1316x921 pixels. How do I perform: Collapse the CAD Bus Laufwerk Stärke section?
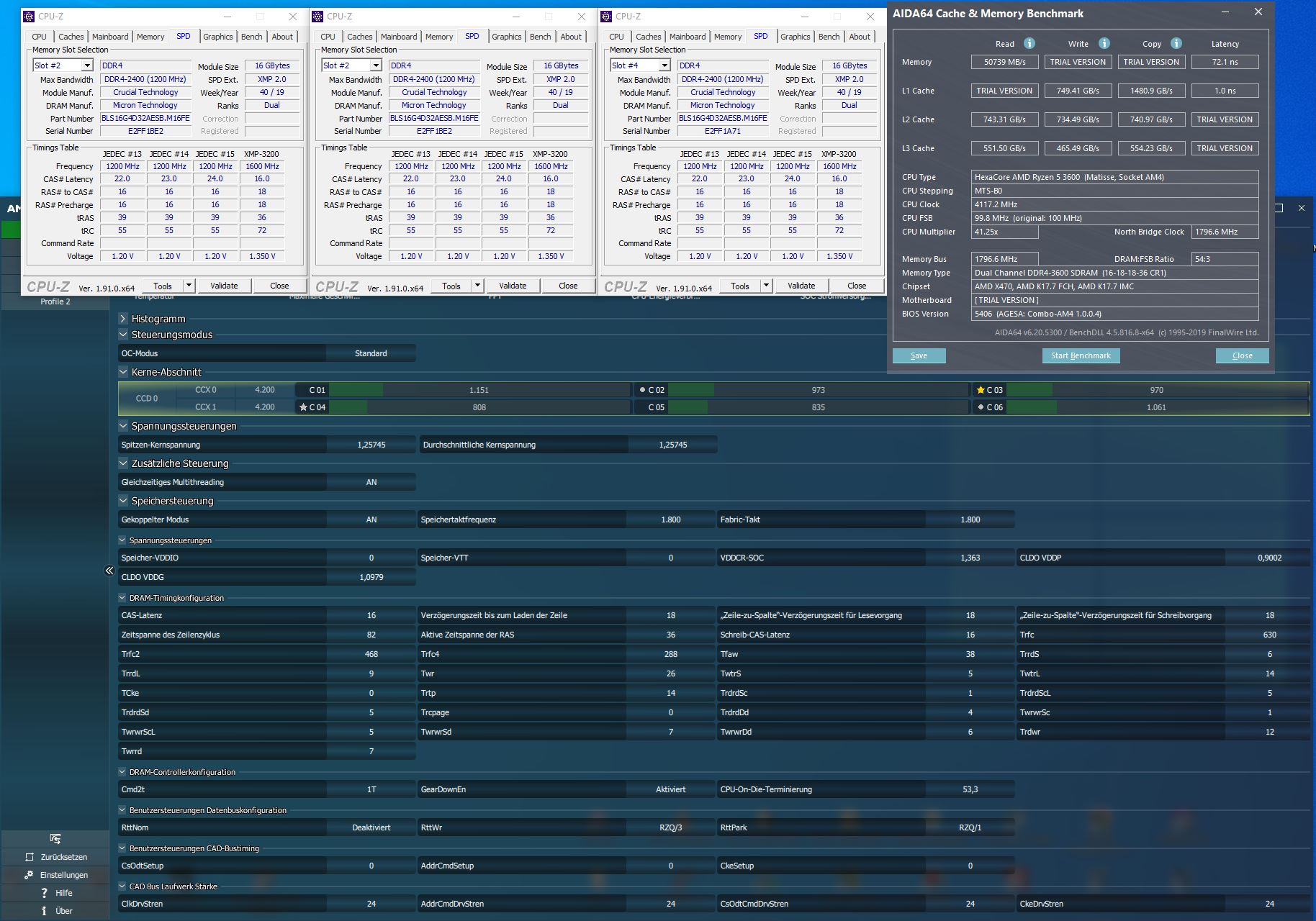tap(122, 886)
